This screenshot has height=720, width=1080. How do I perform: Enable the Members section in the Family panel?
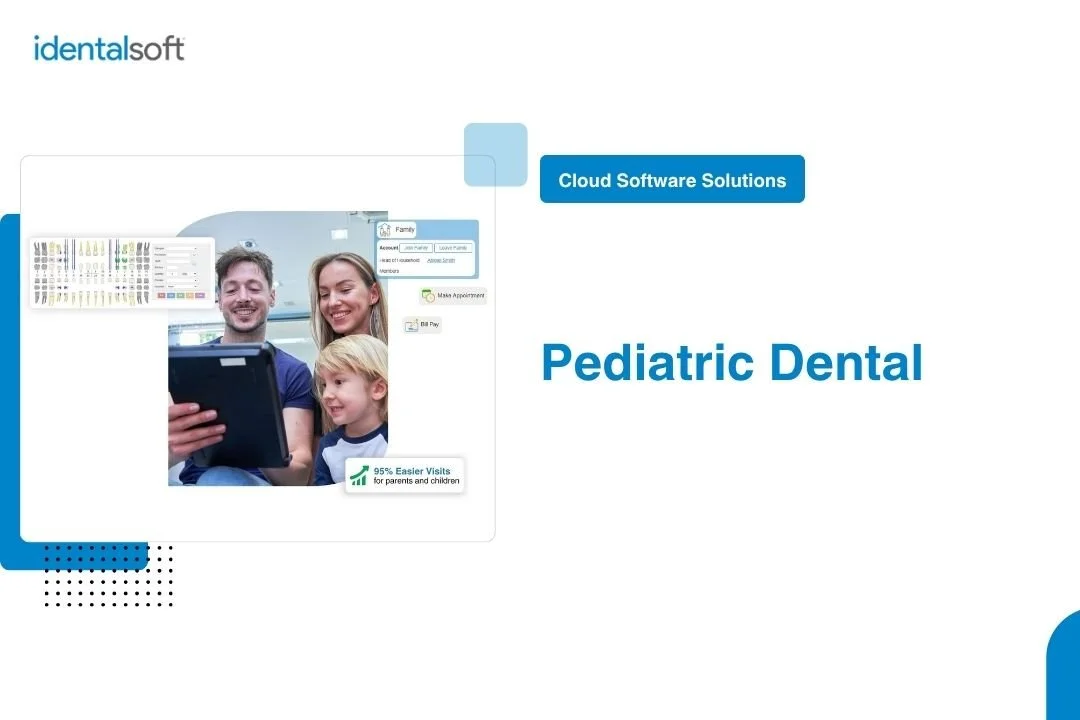click(390, 271)
